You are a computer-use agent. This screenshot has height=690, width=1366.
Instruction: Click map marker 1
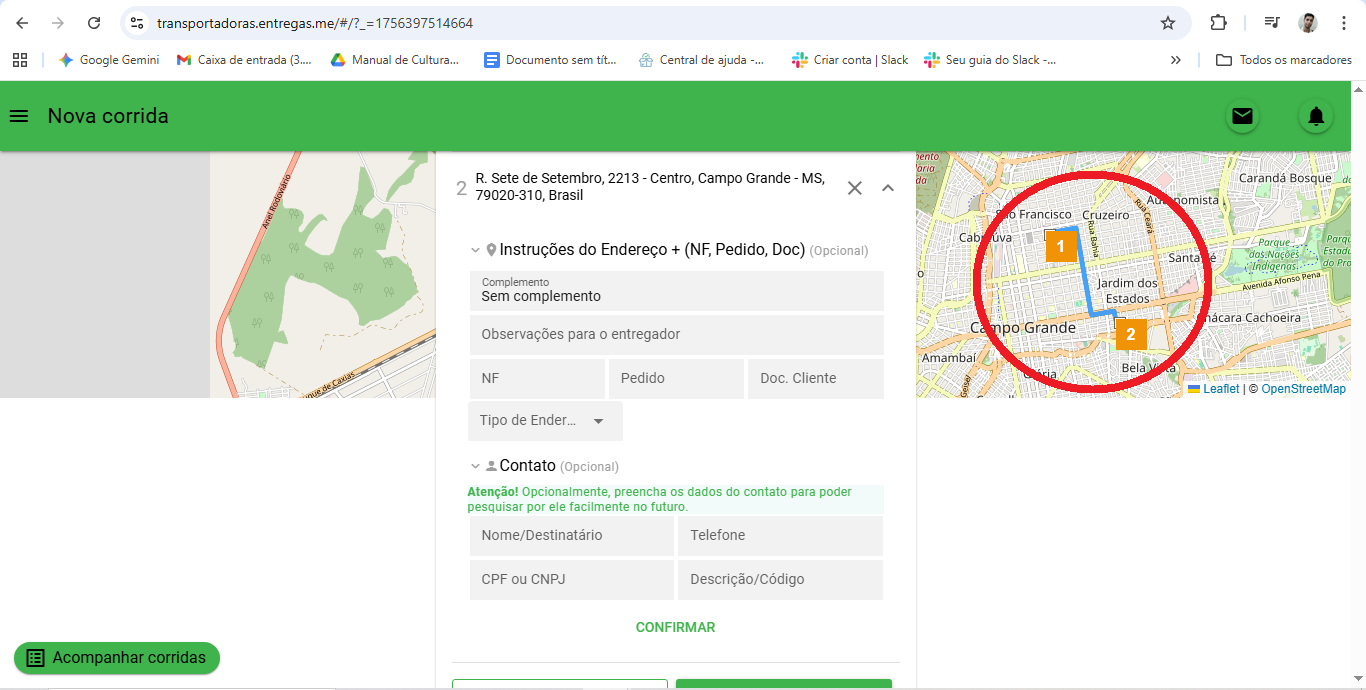(1061, 245)
